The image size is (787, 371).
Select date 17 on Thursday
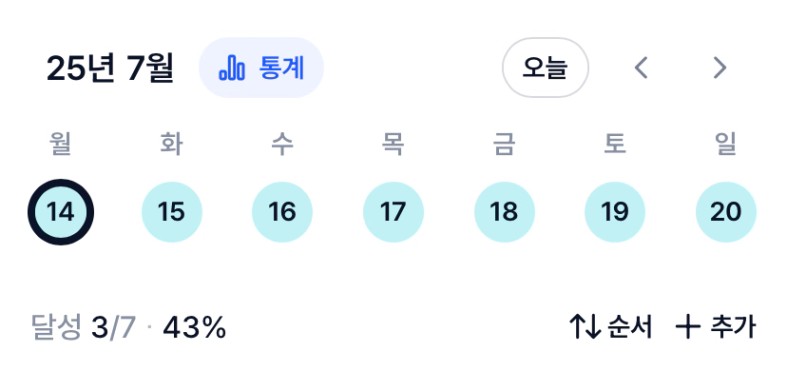click(393, 212)
